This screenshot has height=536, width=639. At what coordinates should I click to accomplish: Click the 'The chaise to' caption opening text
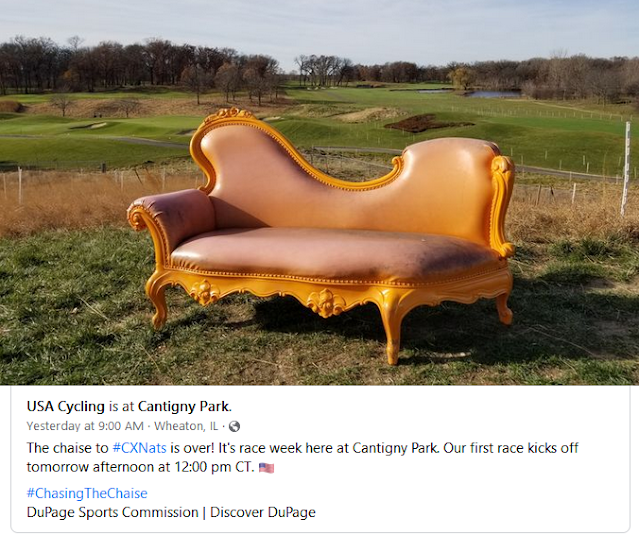point(68,448)
